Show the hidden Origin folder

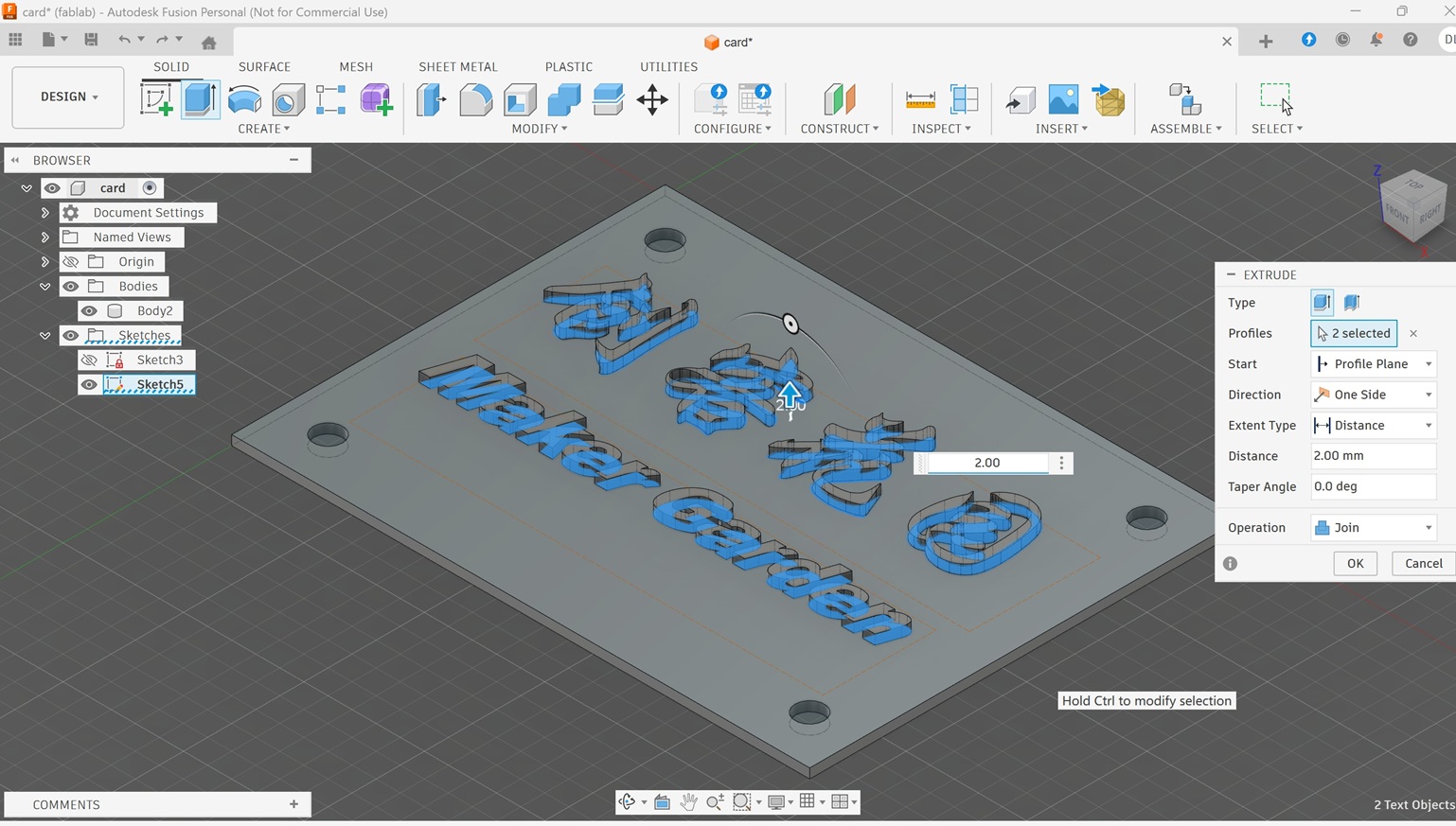[70, 261]
